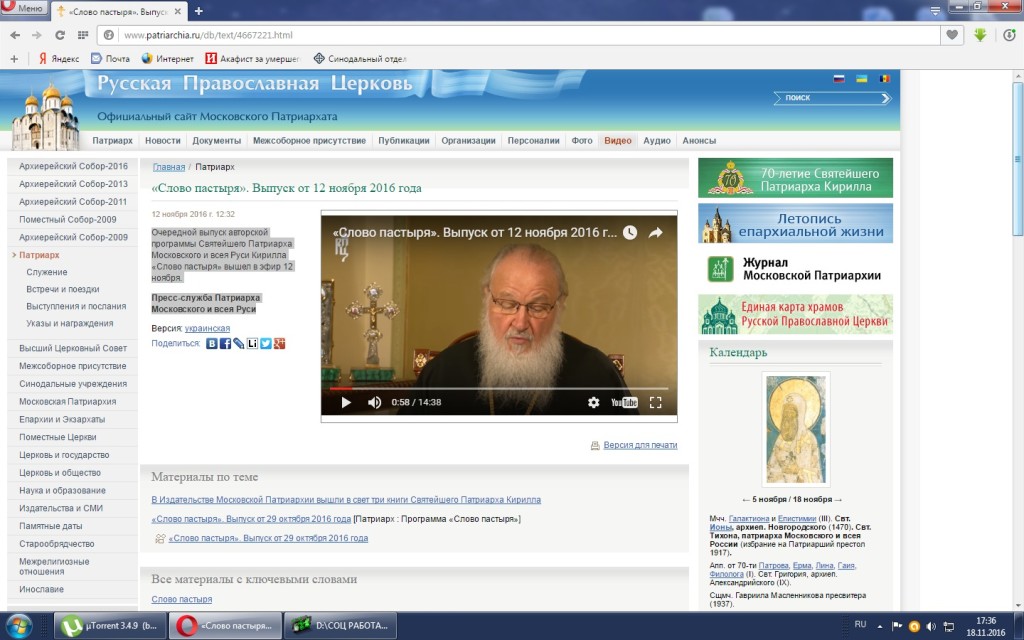Image resolution: width=1024 pixels, height=640 pixels.
Task: Go back using the browser arrow
Action: pos(15,35)
